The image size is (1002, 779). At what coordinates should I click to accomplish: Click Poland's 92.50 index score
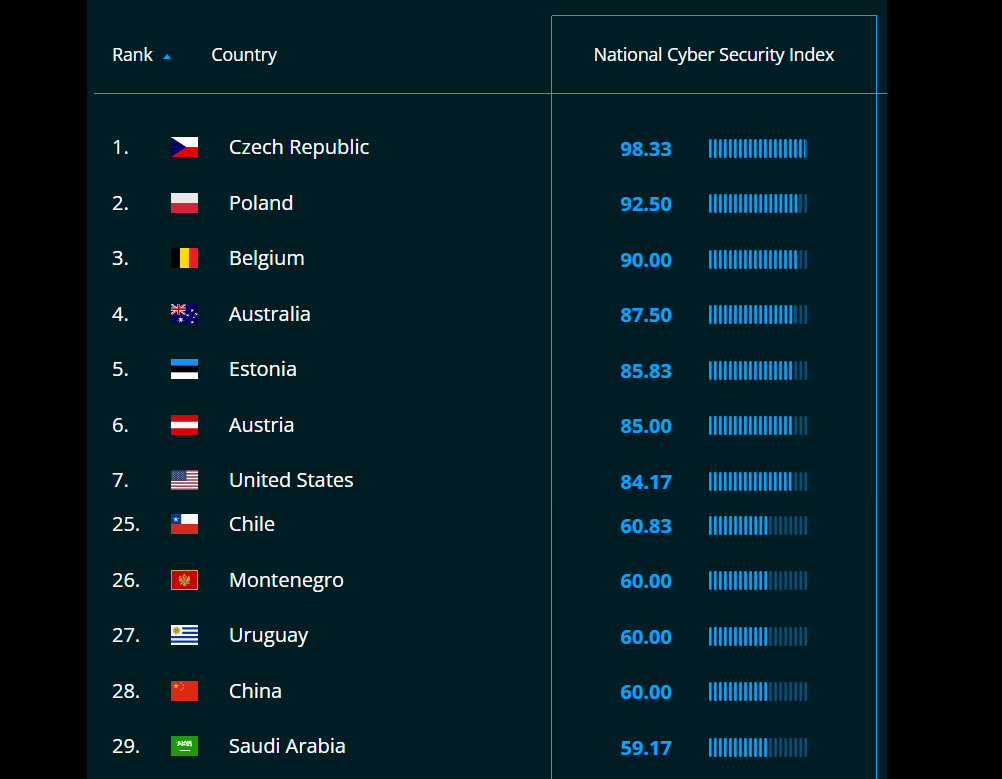pyautogui.click(x=646, y=204)
